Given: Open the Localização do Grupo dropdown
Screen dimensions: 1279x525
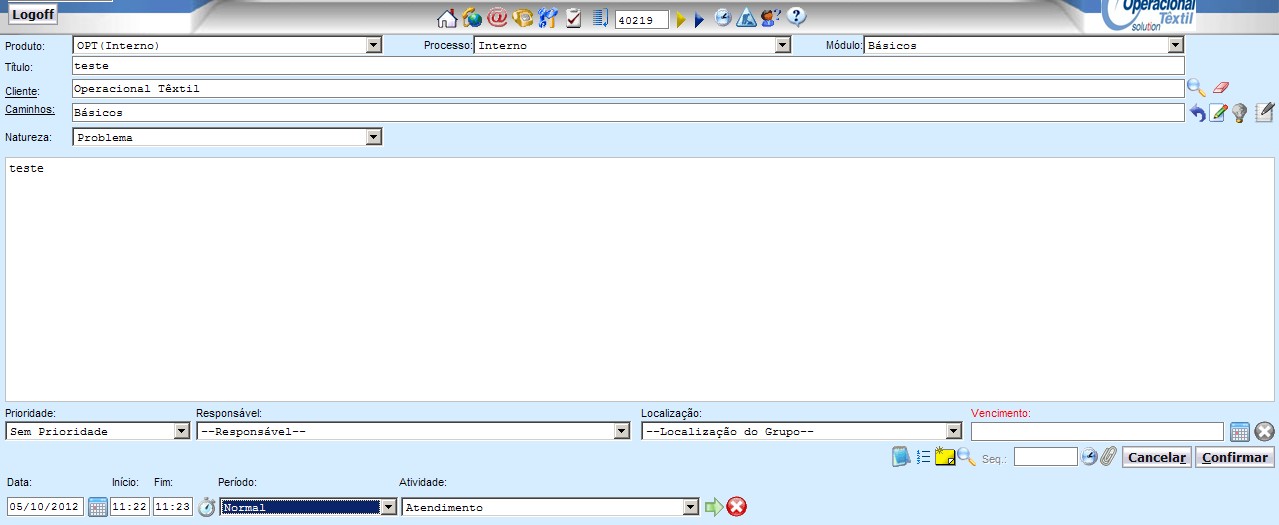Looking at the screenshot, I should click(x=802, y=431).
